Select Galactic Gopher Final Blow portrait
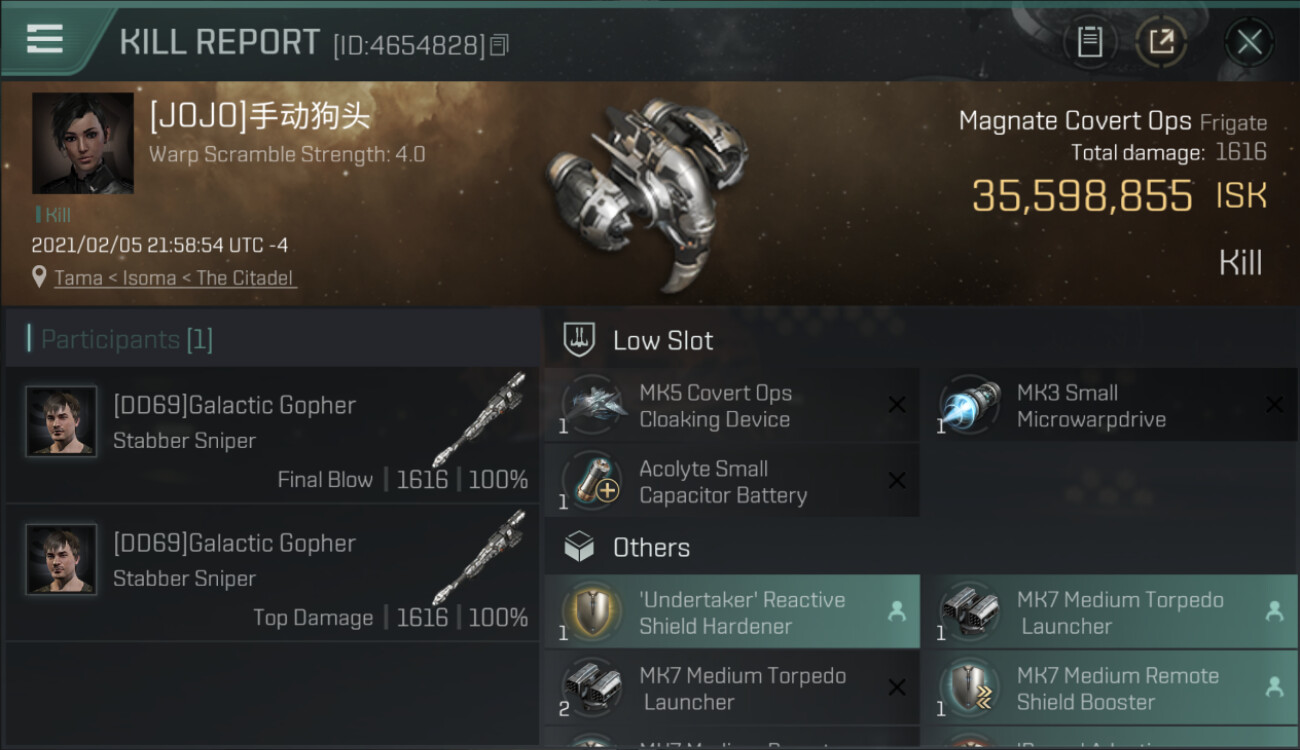The image size is (1300, 750). point(62,422)
